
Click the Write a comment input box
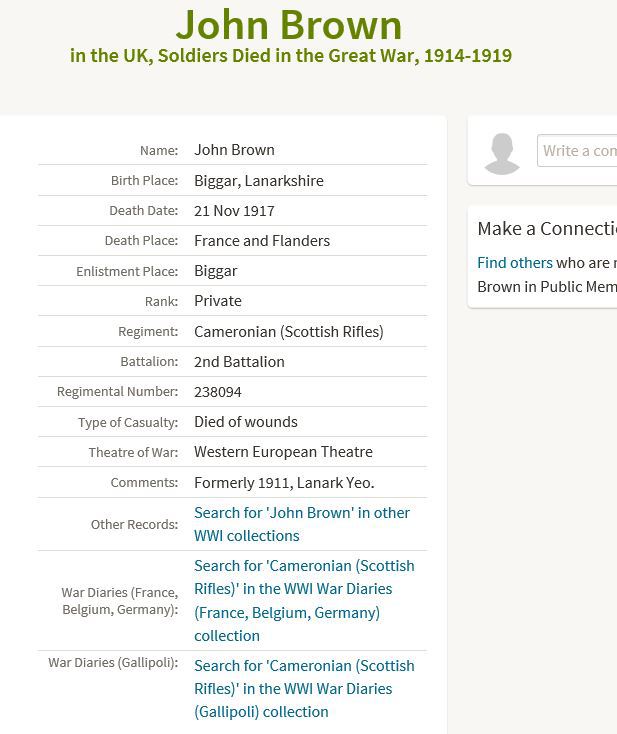[578, 151]
